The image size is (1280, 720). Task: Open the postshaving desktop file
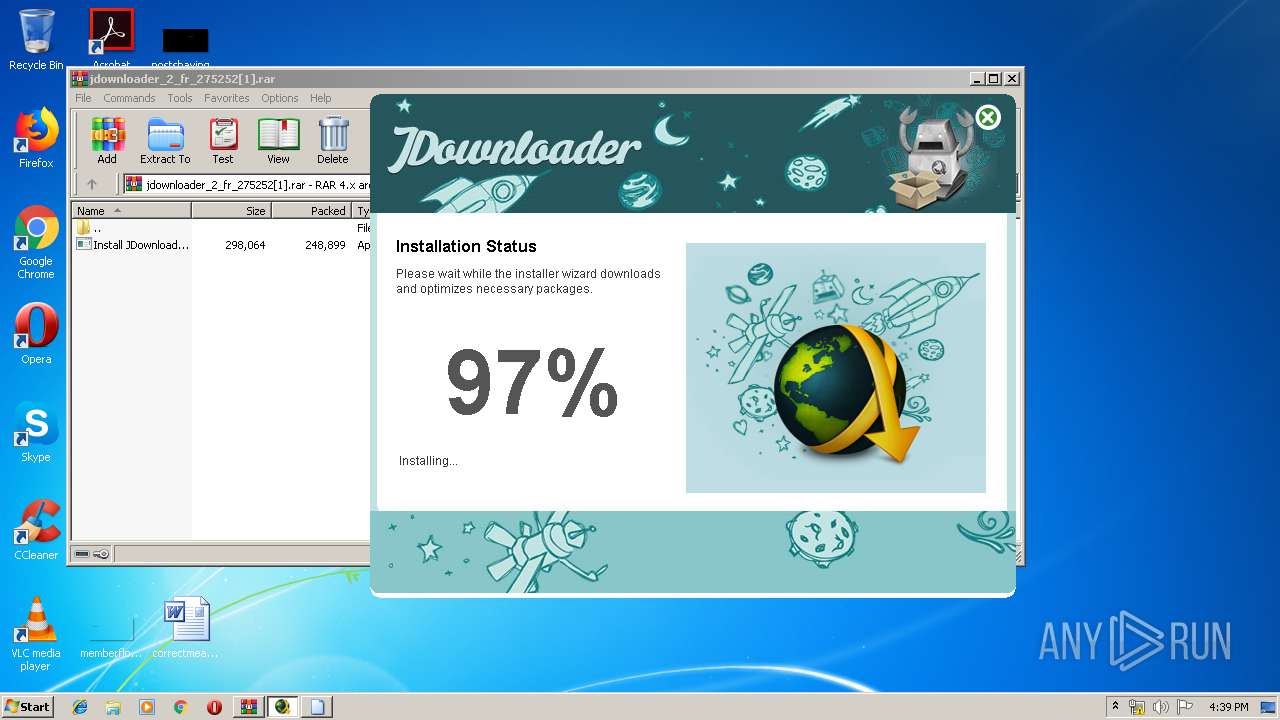pyautogui.click(x=185, y=47)
